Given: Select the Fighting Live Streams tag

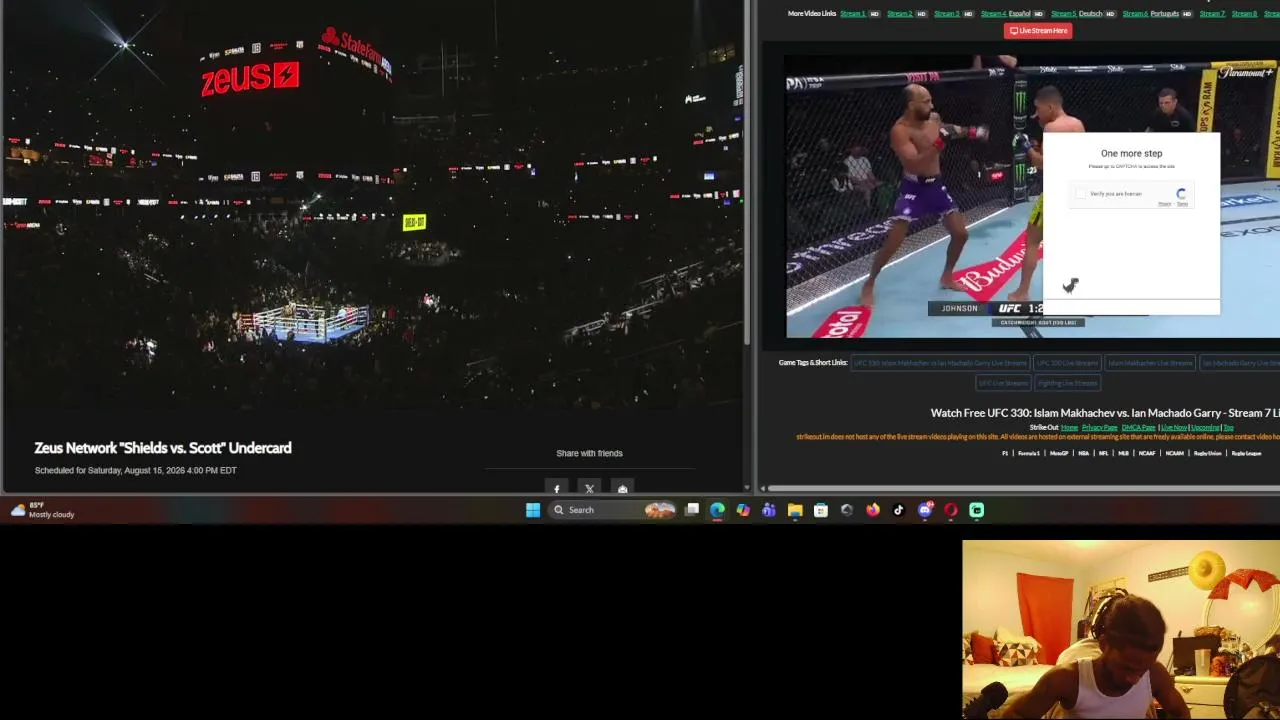Looking at the screenshot, I should click(x=1067, y=383).
